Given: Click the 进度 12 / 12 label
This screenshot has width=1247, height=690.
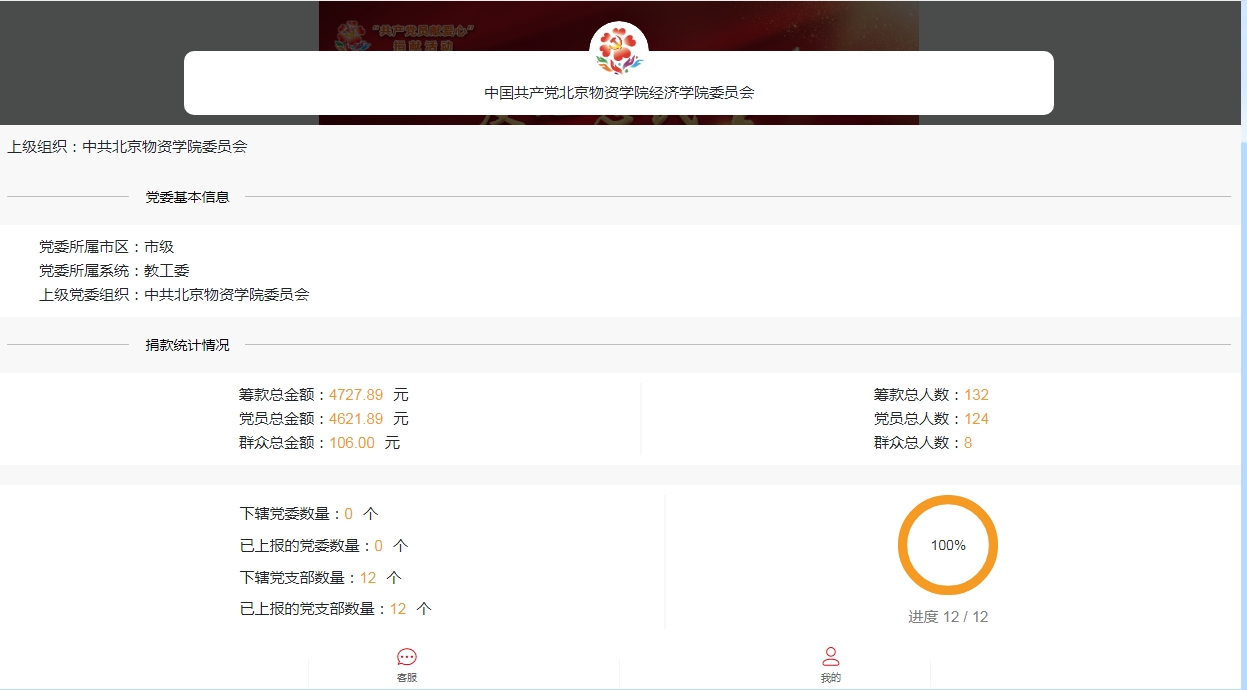Looking at the screenshot, I should tap(948, 617).
